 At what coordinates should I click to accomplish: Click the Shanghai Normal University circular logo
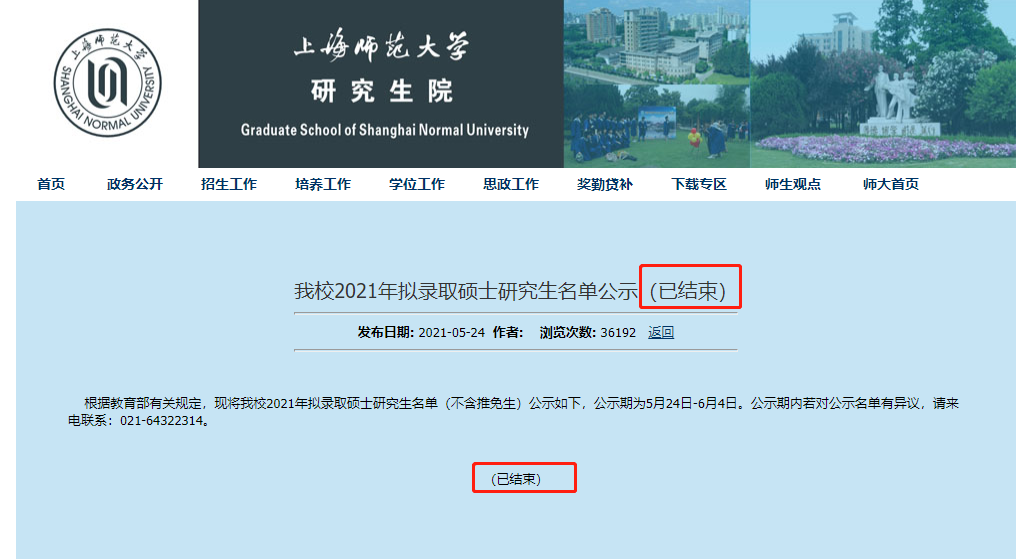coord(107,83)
